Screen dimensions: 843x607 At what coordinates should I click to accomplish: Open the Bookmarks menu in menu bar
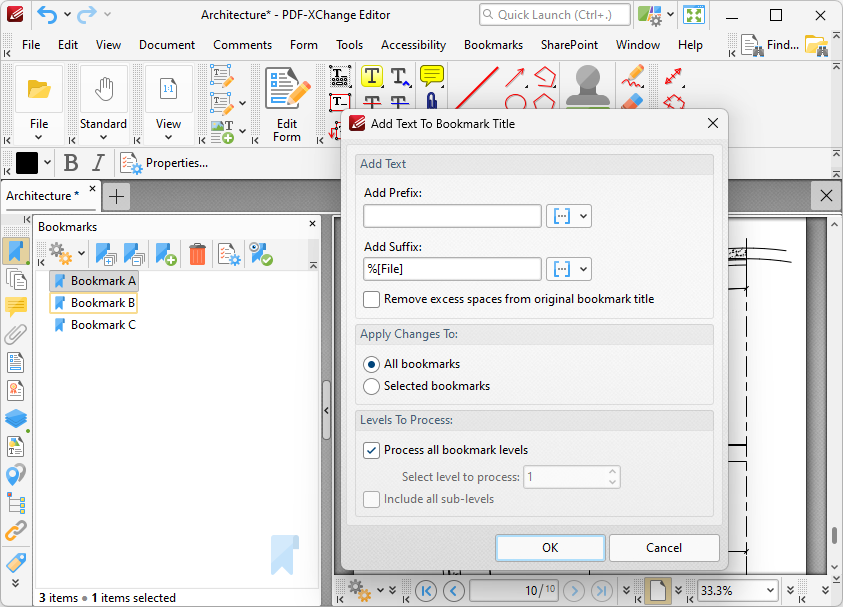(493, 45)
